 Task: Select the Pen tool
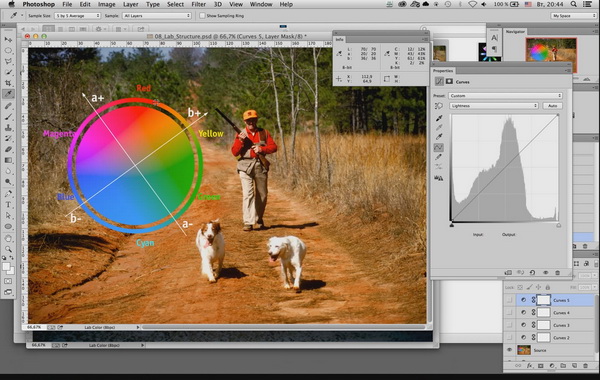point(8,194)
